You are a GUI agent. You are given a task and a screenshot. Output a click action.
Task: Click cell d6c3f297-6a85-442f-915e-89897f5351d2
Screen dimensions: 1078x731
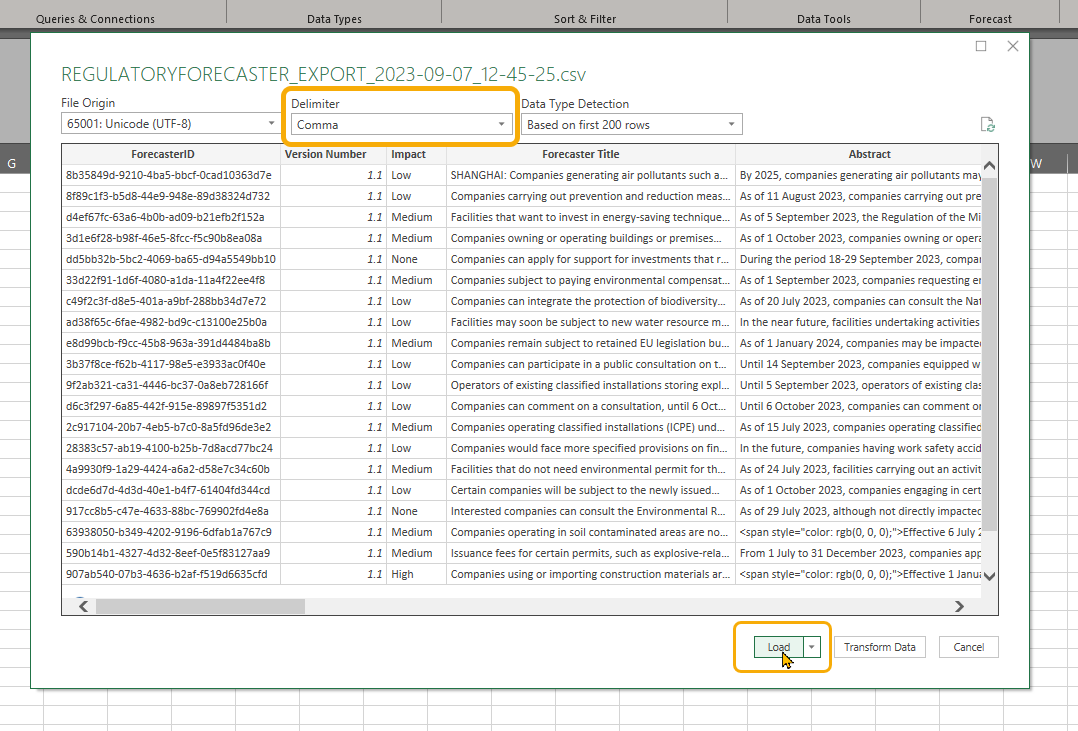(171, 406)
